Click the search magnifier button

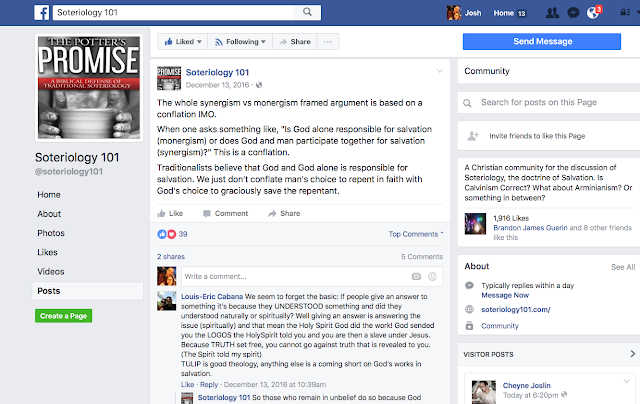click(x=307, y=12)
